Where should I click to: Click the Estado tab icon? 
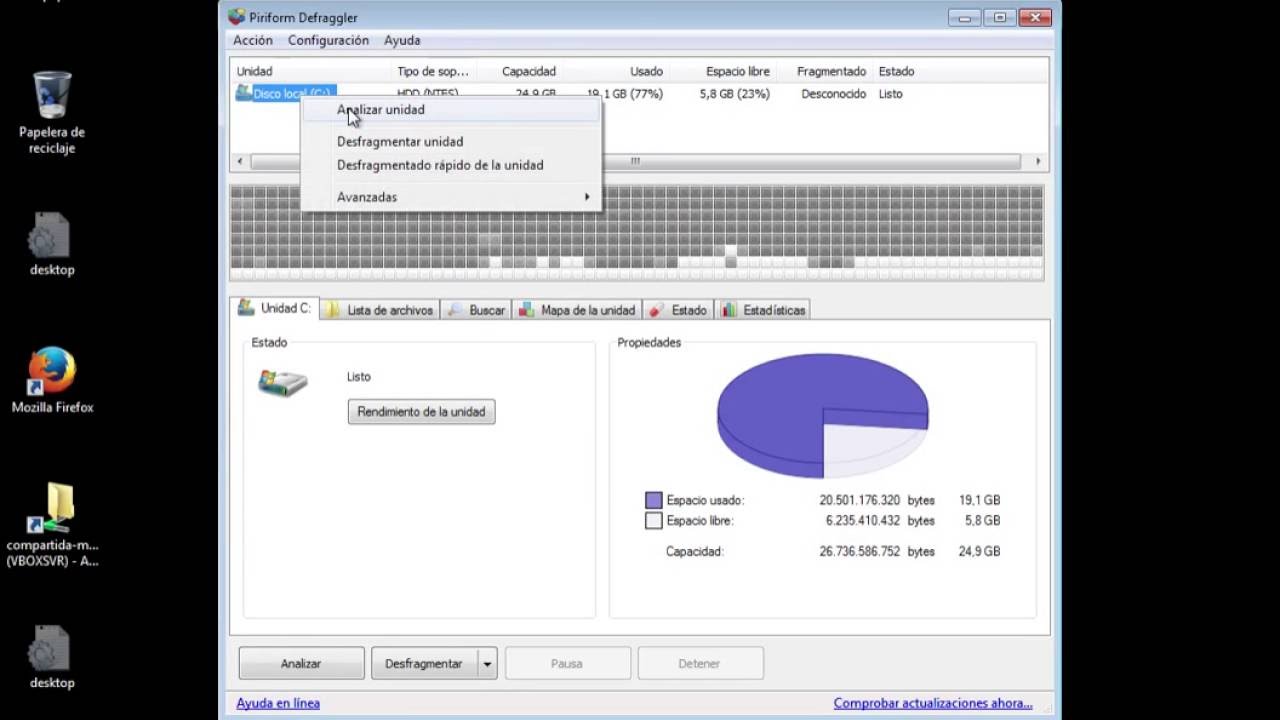point(656,310)
